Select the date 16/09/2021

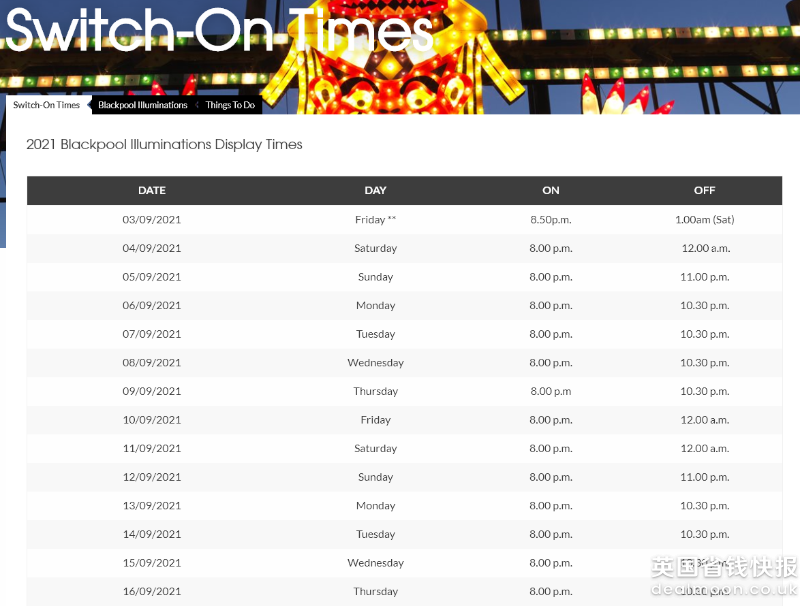(152, 591)
